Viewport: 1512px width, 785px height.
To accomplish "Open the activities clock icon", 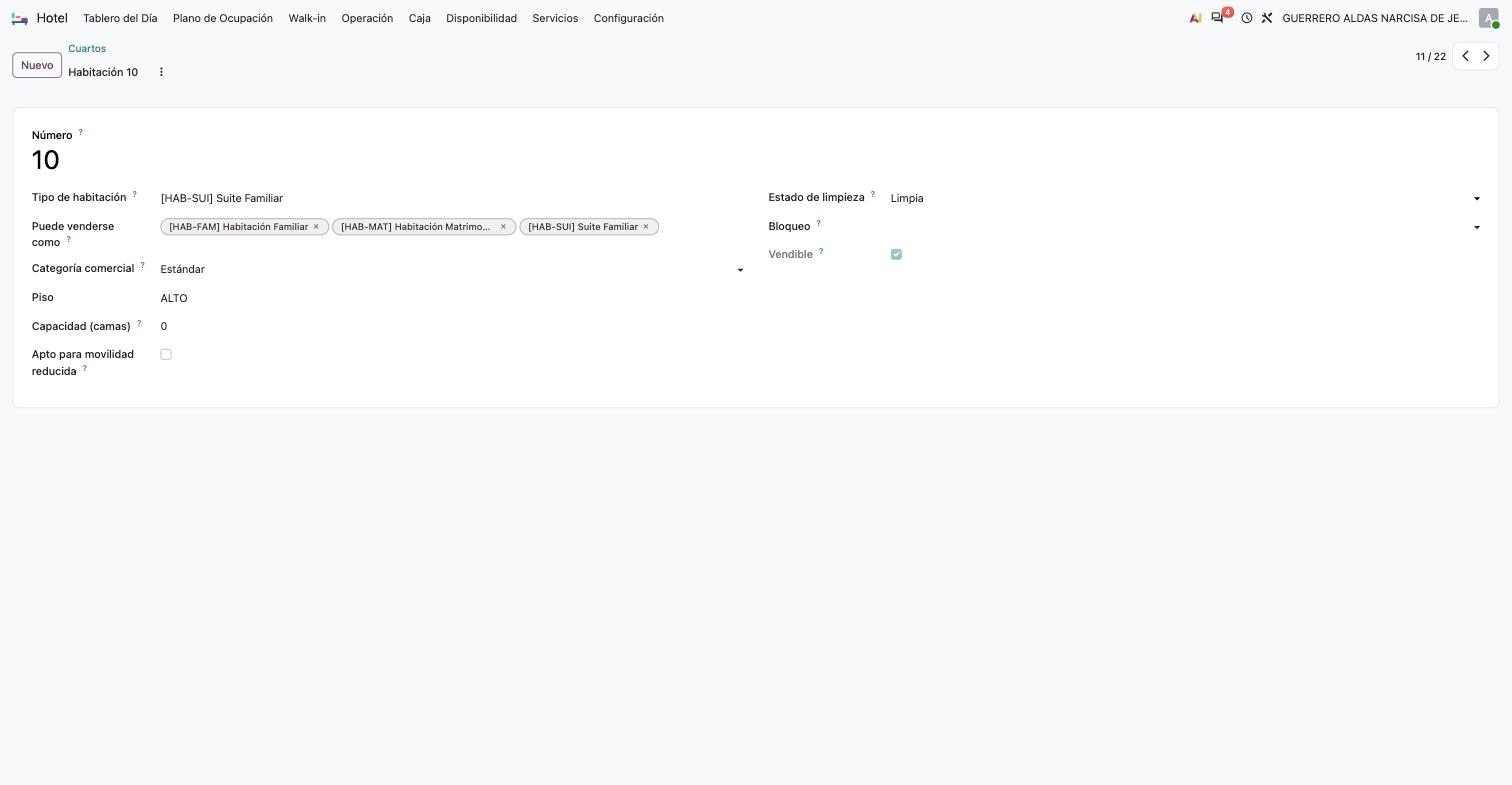I will coord(1247,18).
